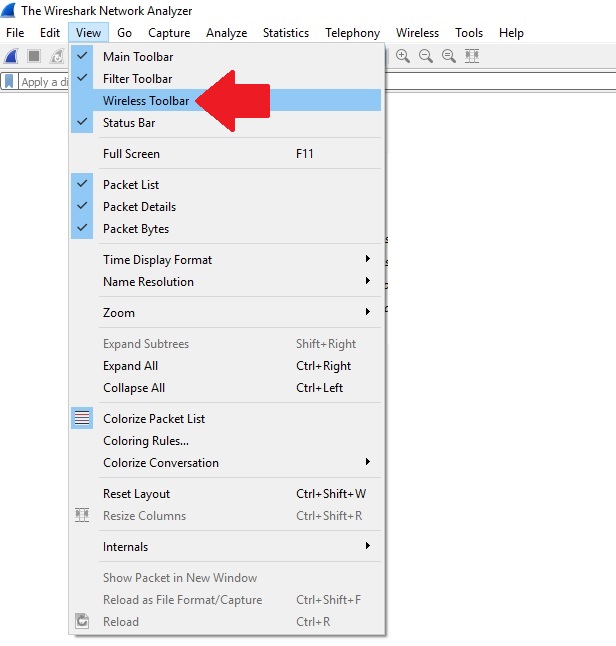
Task: Open the Help menu
Action: click(x=511, y=33)
